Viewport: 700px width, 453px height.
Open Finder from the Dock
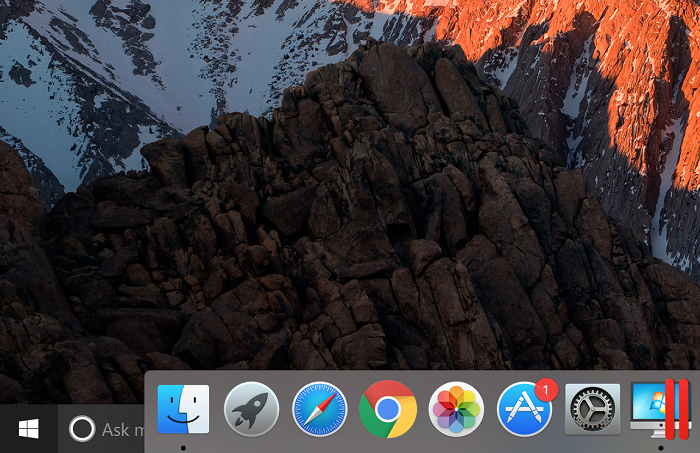(x=183, y=409)
